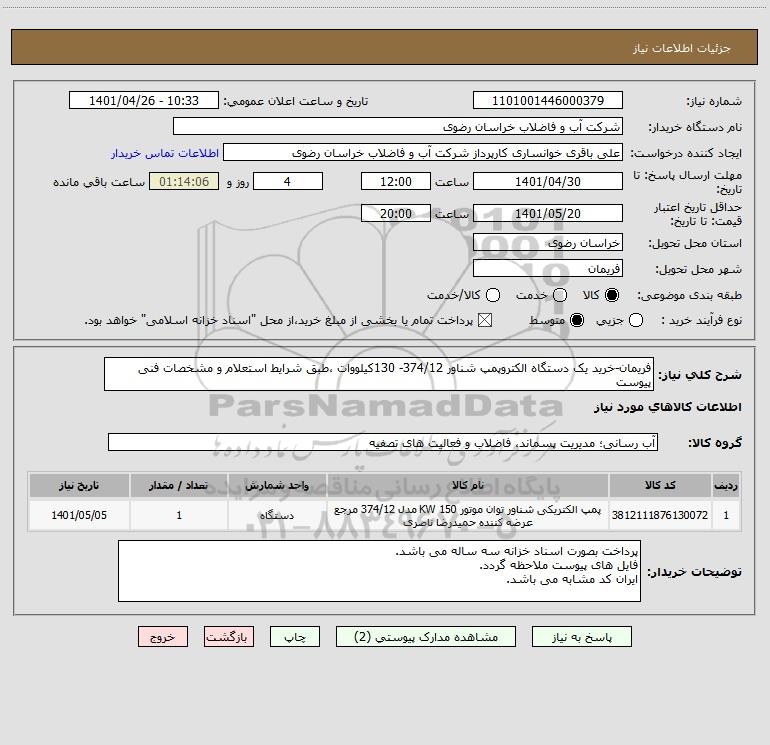Click the خروج exit button

tap(163, 636)
